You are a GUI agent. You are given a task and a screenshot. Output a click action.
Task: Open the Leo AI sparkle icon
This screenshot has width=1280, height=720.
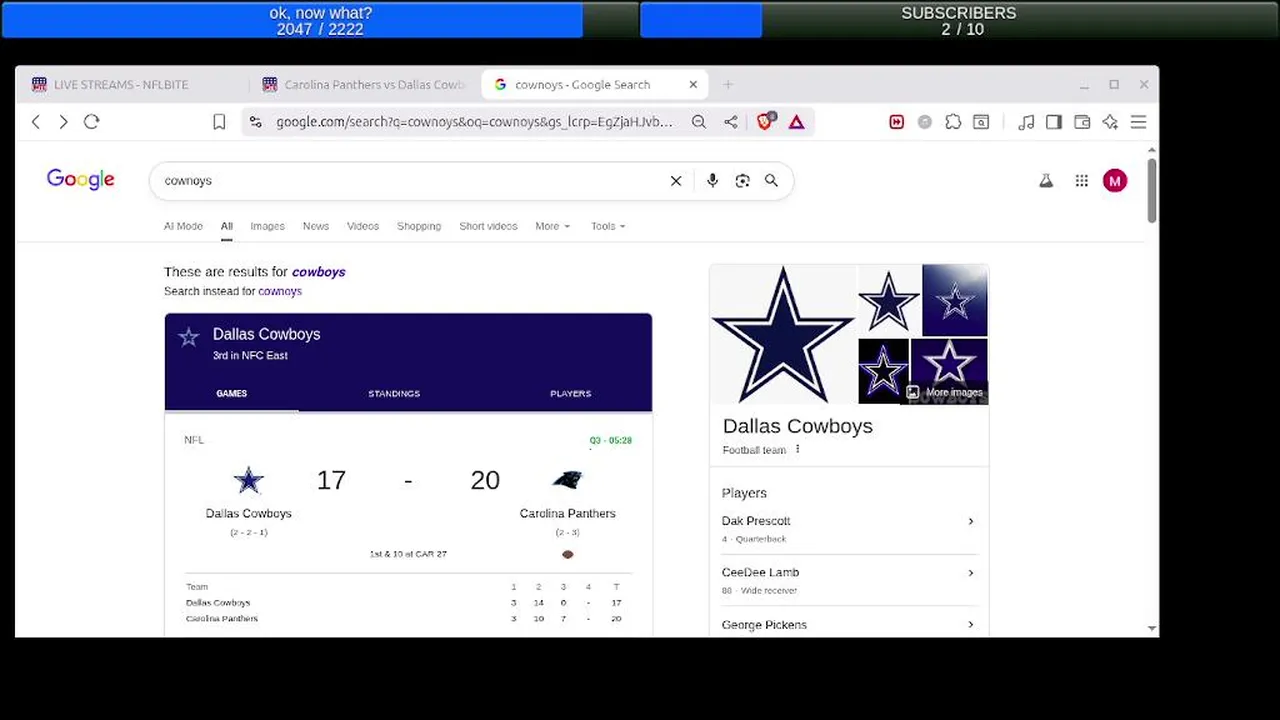1110,122
